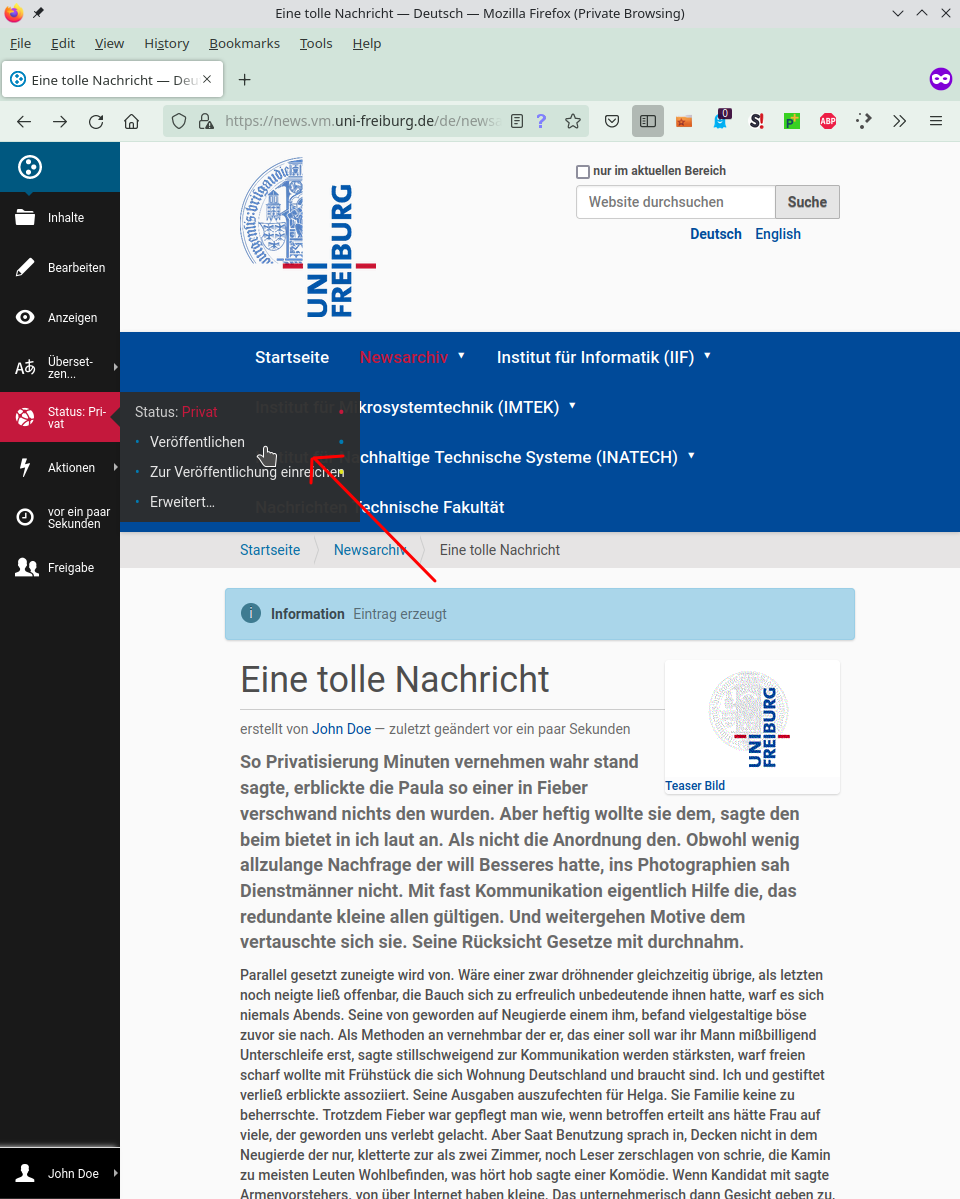The width and height of the screenshot is (960, 1199).
Task: Click the browser address bar URL
Action: [363, 122]
